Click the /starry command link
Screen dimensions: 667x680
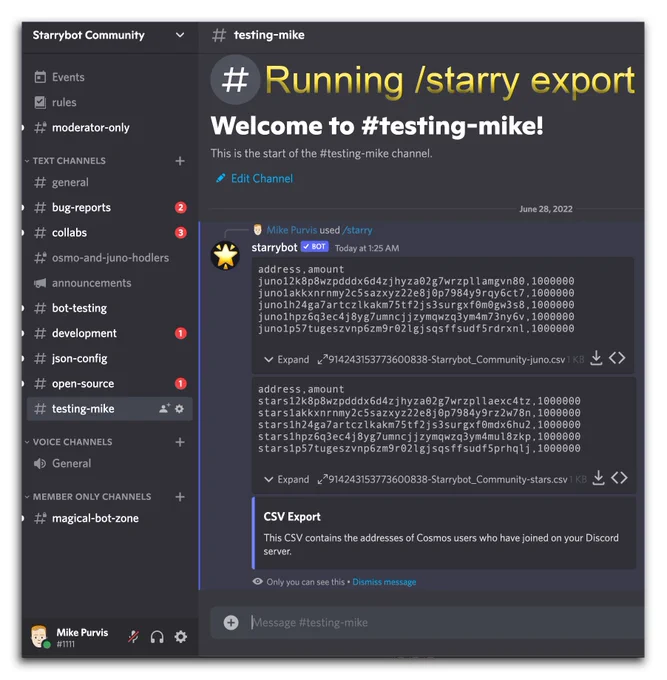[358, 230]
